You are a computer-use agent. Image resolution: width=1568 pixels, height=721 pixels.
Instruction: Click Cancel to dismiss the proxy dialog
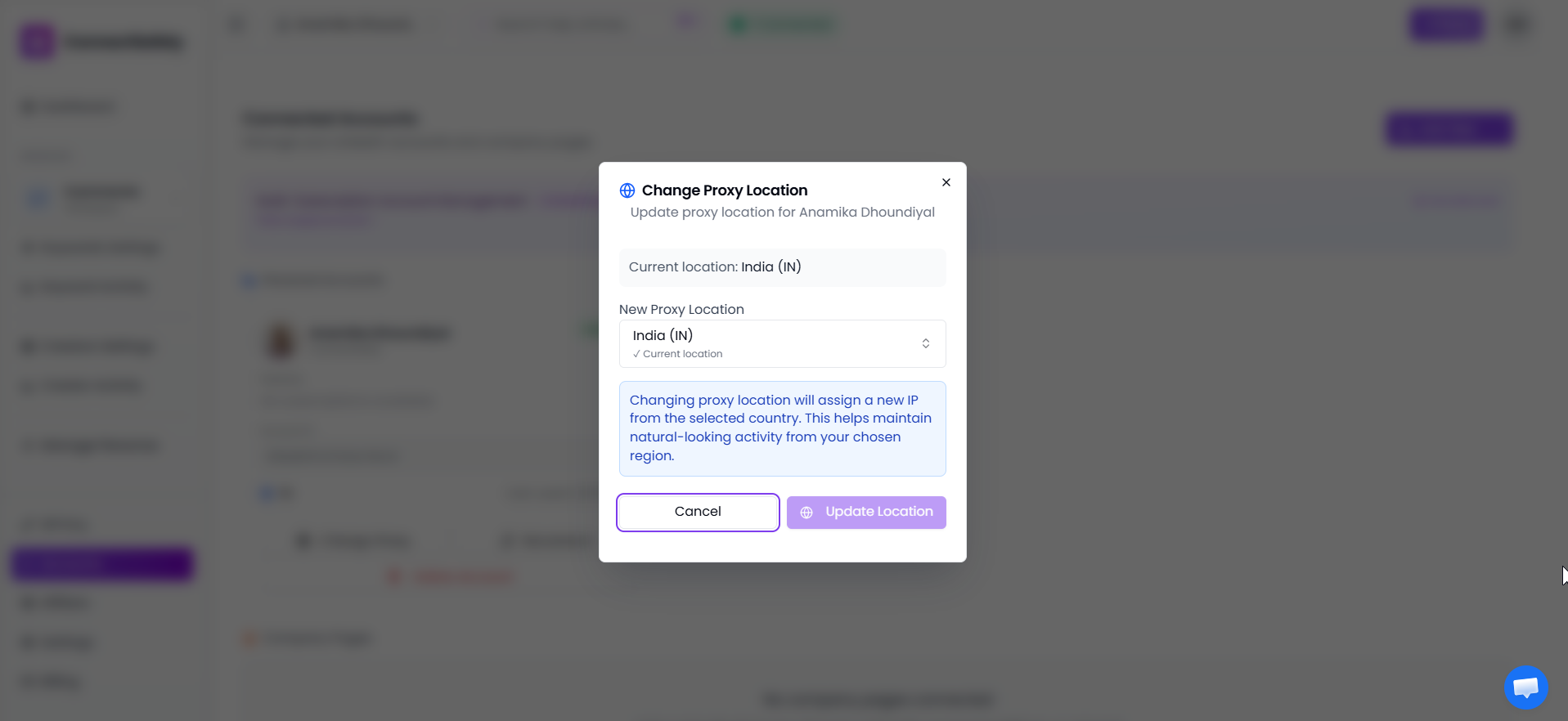pos(697,512)
